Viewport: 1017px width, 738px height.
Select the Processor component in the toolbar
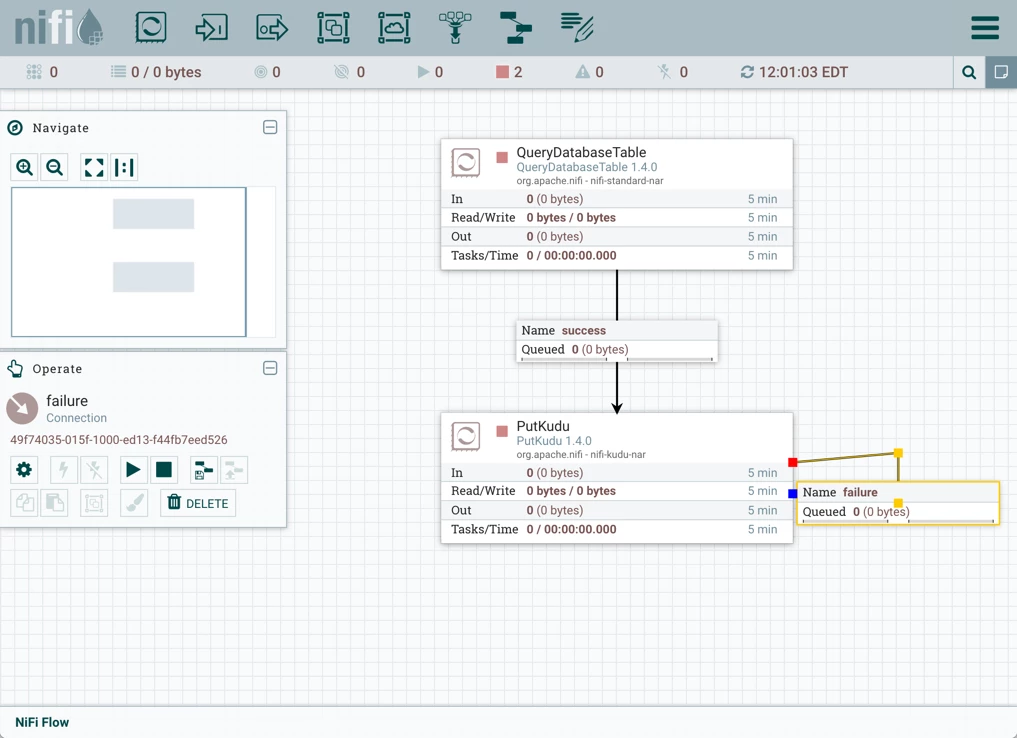(x=150, y=28)
